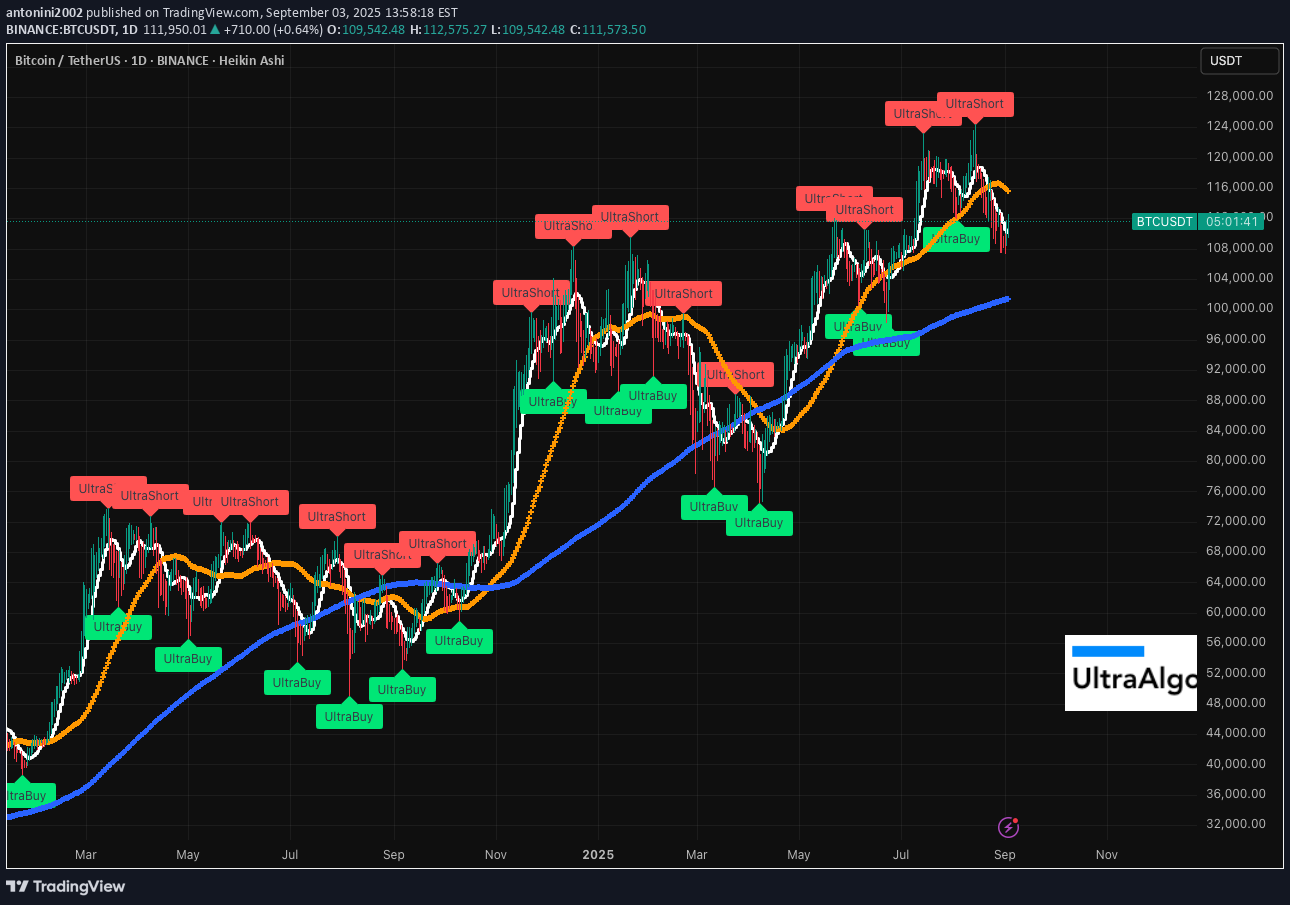The image size is (1290, 905).
Task: Click the 56,000.00 price axis label
Action: point(1238,642)
